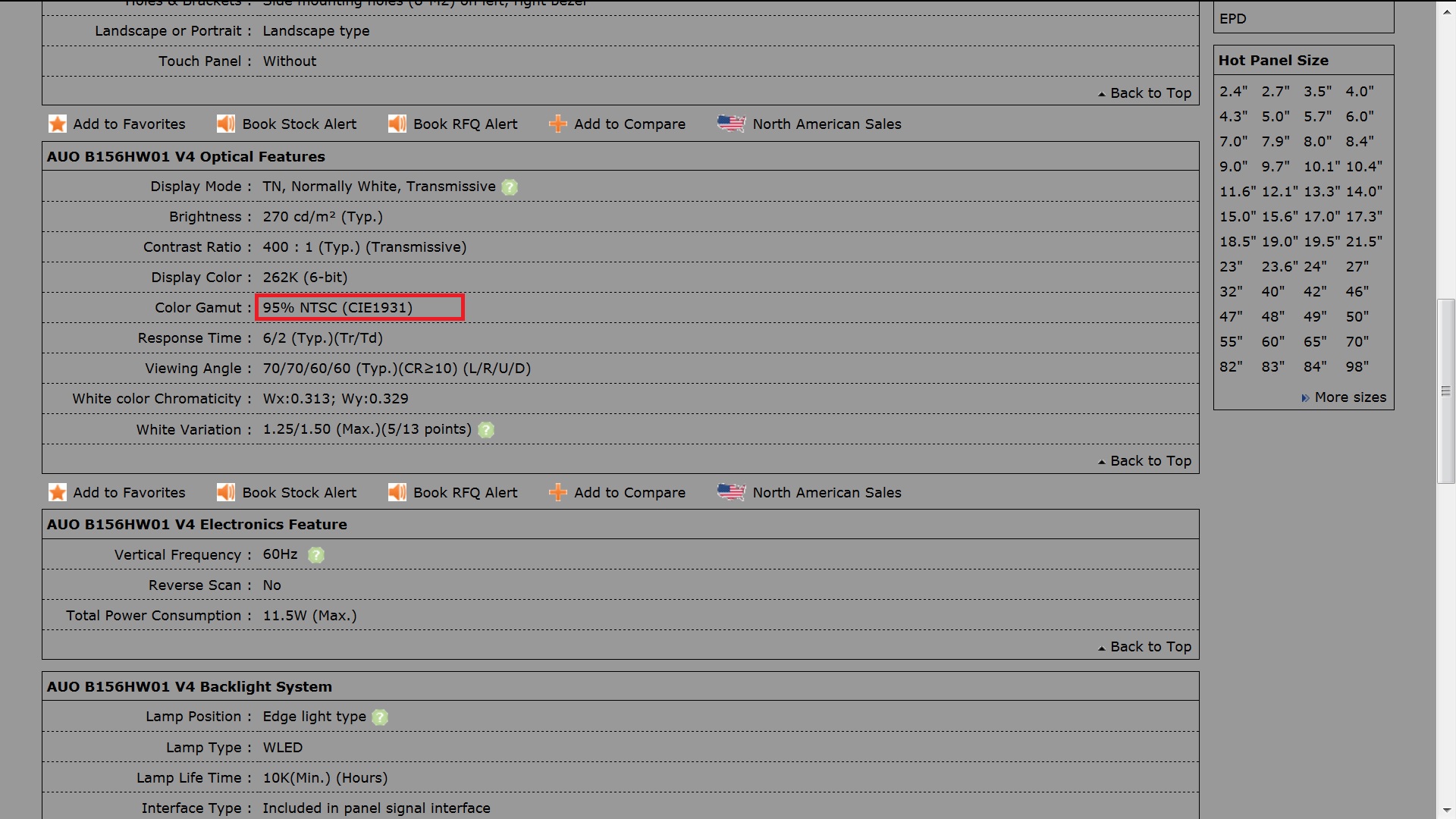Open North American Sales above Electronics Feature
The image size is (1456, 819).
827,492
